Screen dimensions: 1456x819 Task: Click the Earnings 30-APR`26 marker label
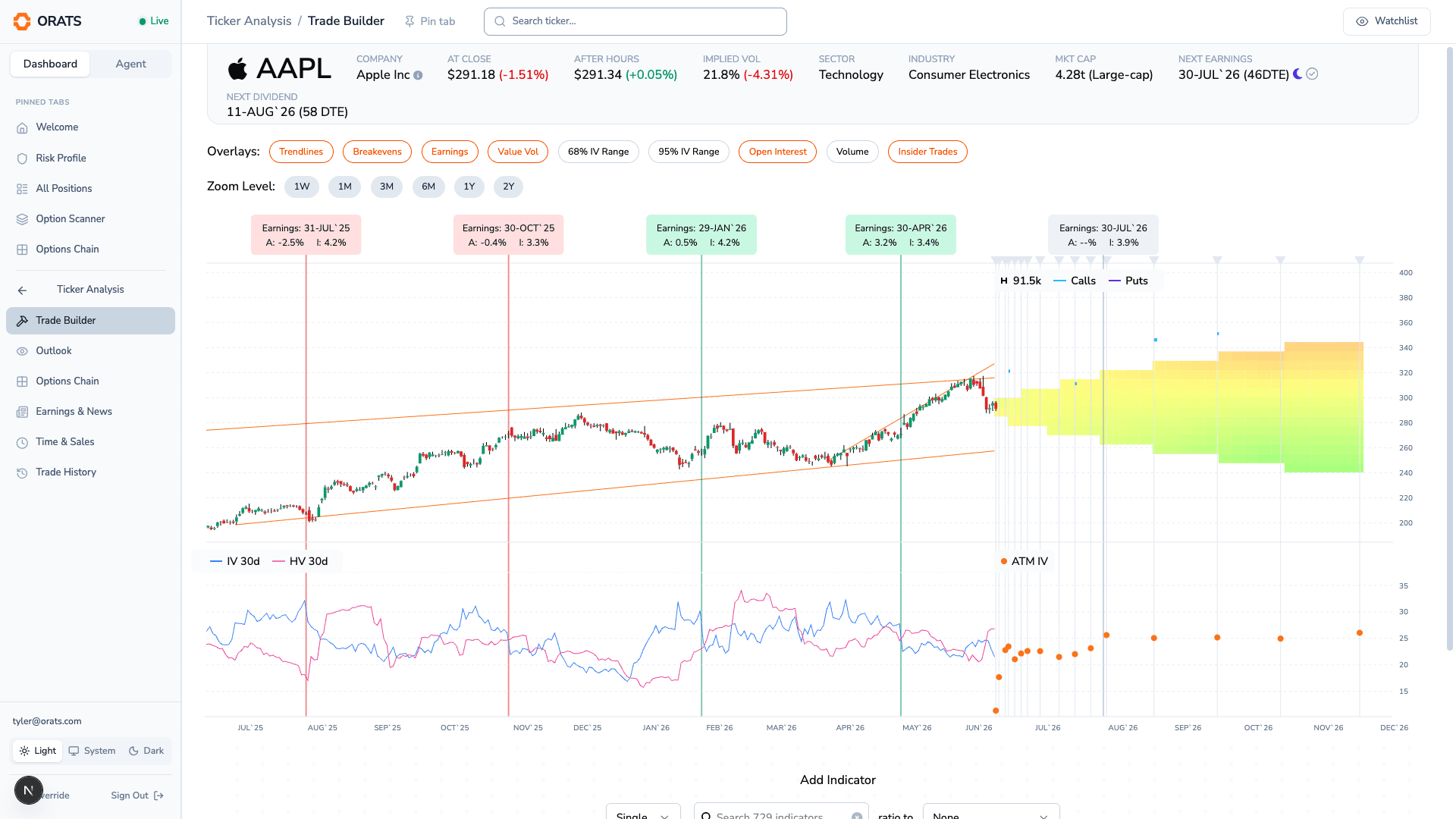click(x=901, y=235)
